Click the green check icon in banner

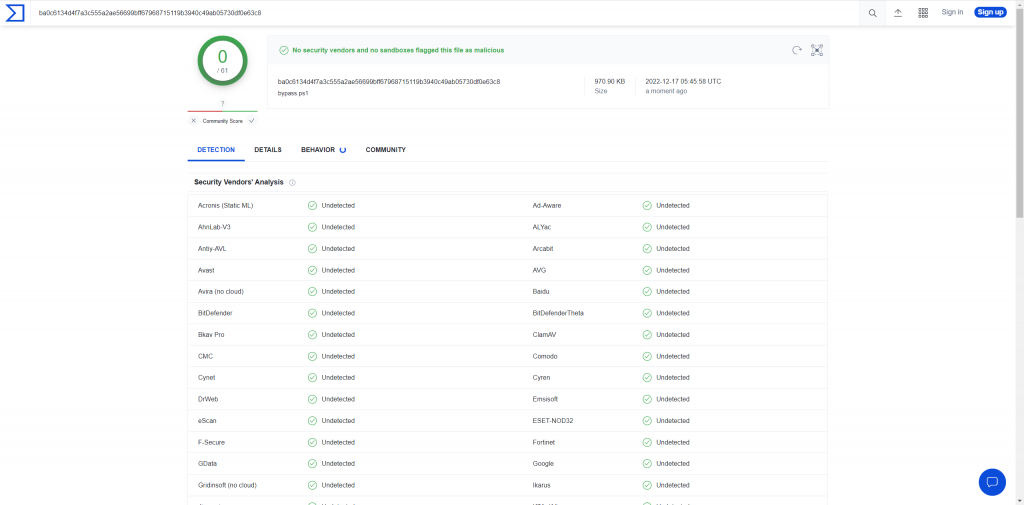click(283, 50)
